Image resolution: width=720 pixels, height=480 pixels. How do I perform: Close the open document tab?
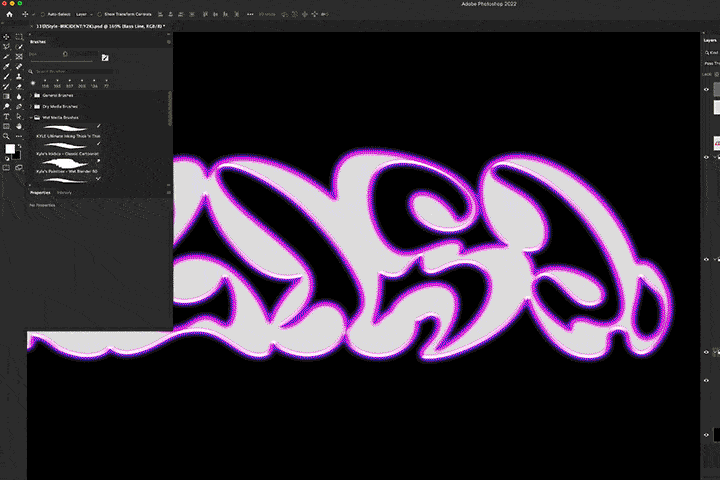click(x=32, y=27)
